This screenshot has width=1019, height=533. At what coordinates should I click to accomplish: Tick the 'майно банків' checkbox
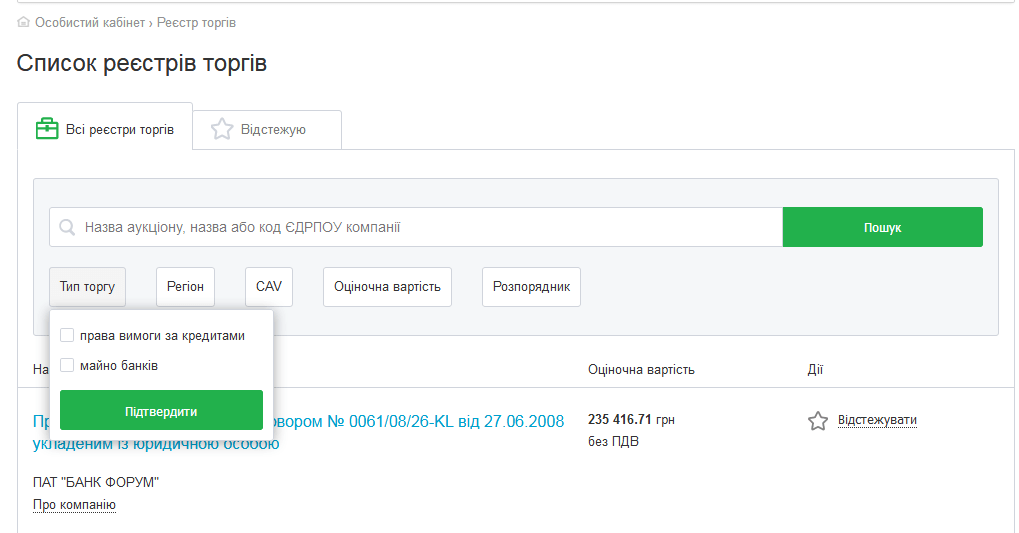click(67, 366)
